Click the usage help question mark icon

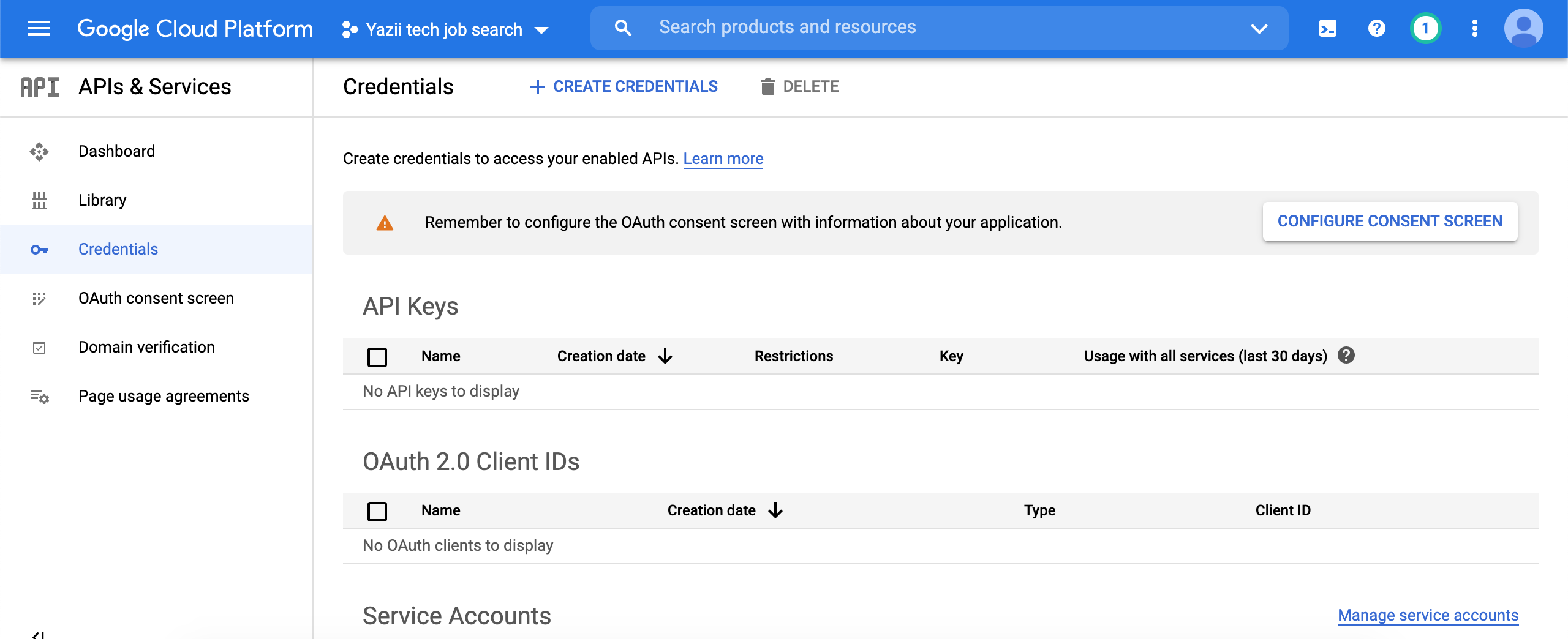(x=1346, y=356)
